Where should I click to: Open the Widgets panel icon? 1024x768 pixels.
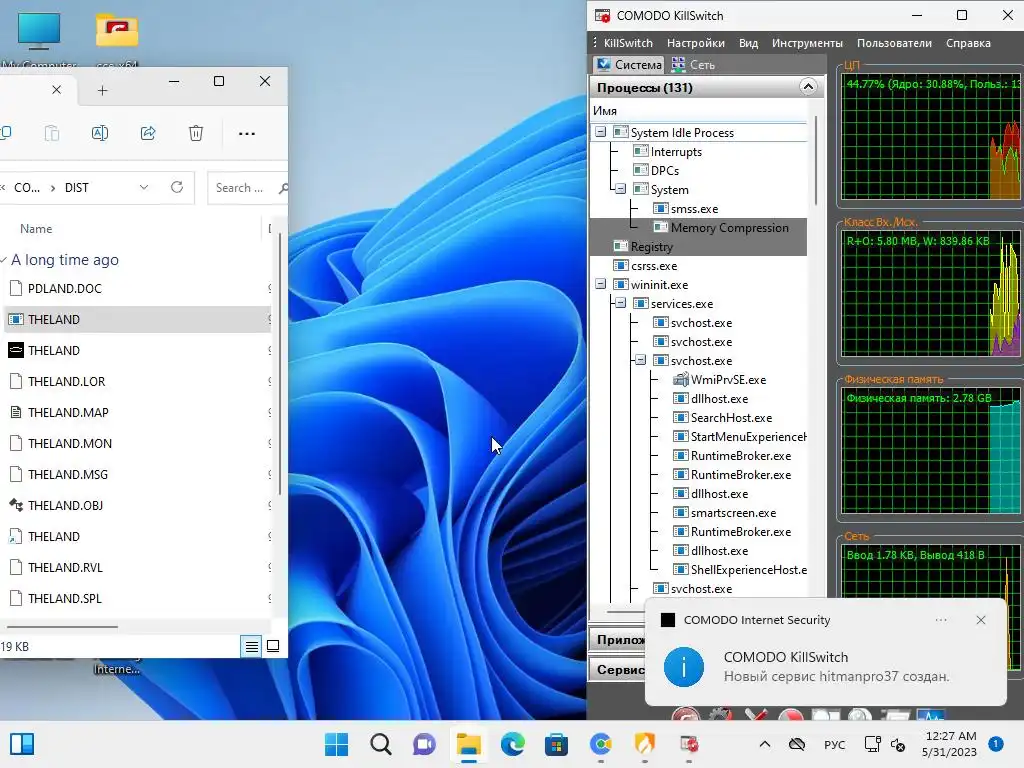22,744
